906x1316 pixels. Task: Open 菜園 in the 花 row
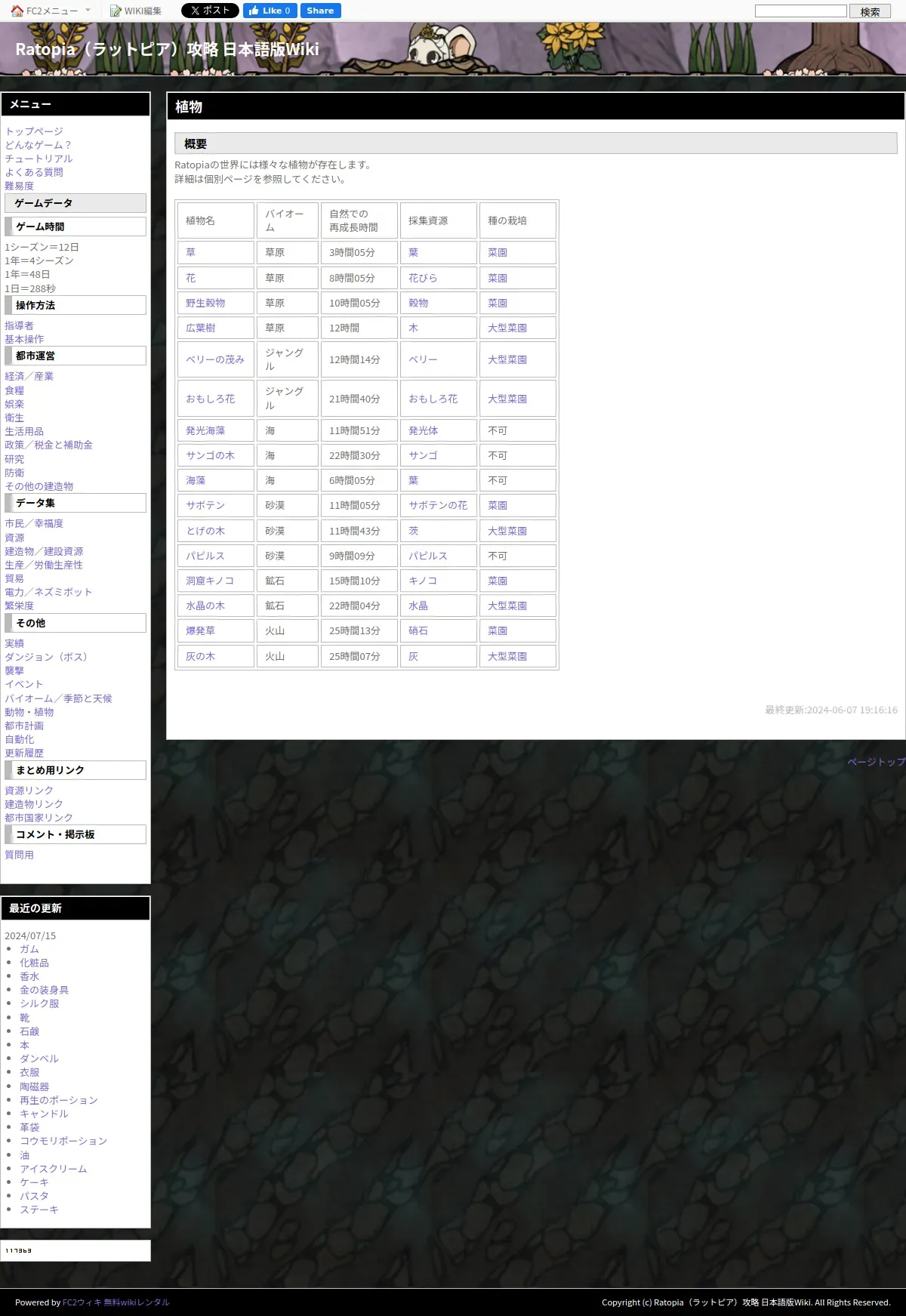498,278
